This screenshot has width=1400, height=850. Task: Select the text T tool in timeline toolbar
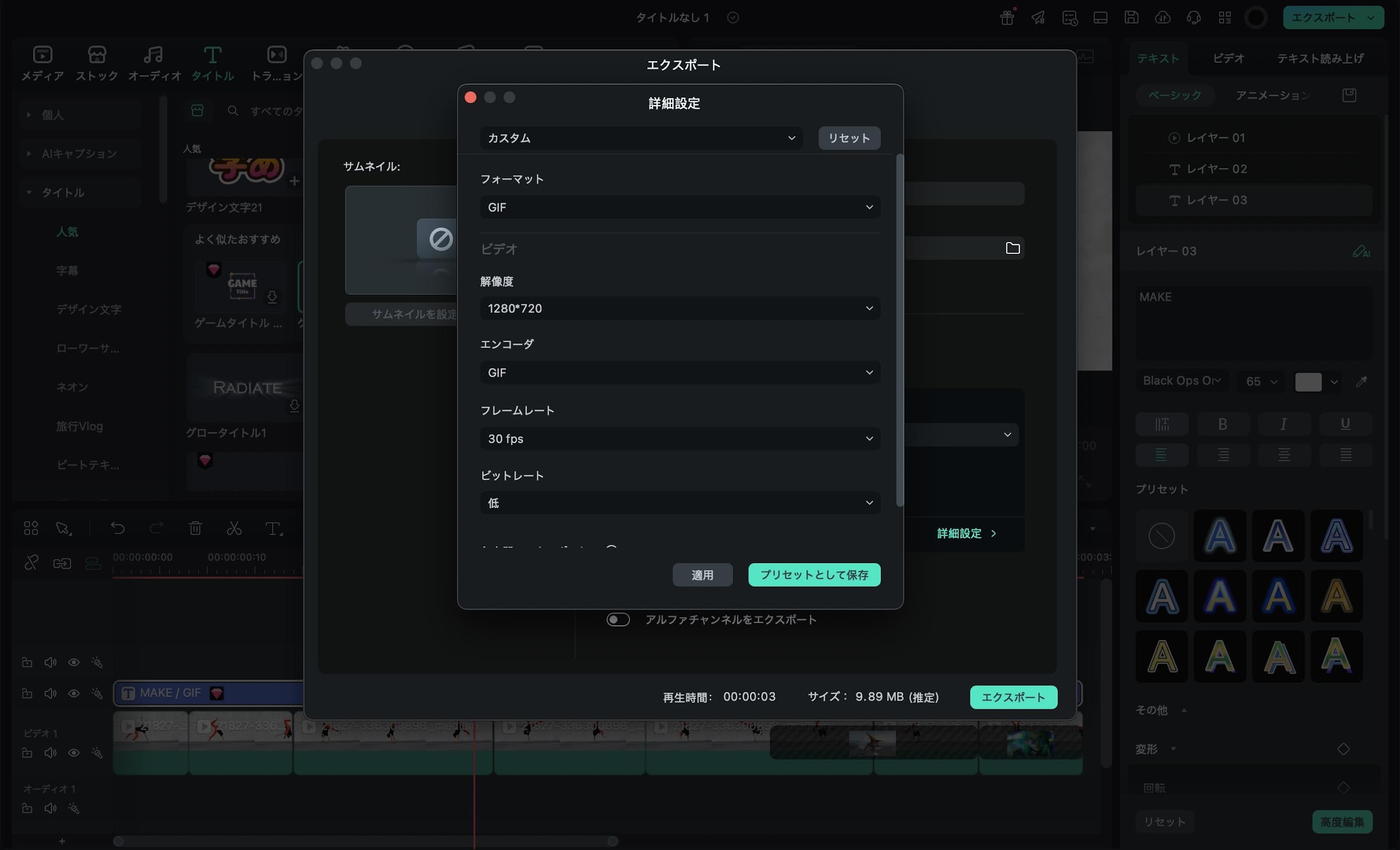click(273, 528)
